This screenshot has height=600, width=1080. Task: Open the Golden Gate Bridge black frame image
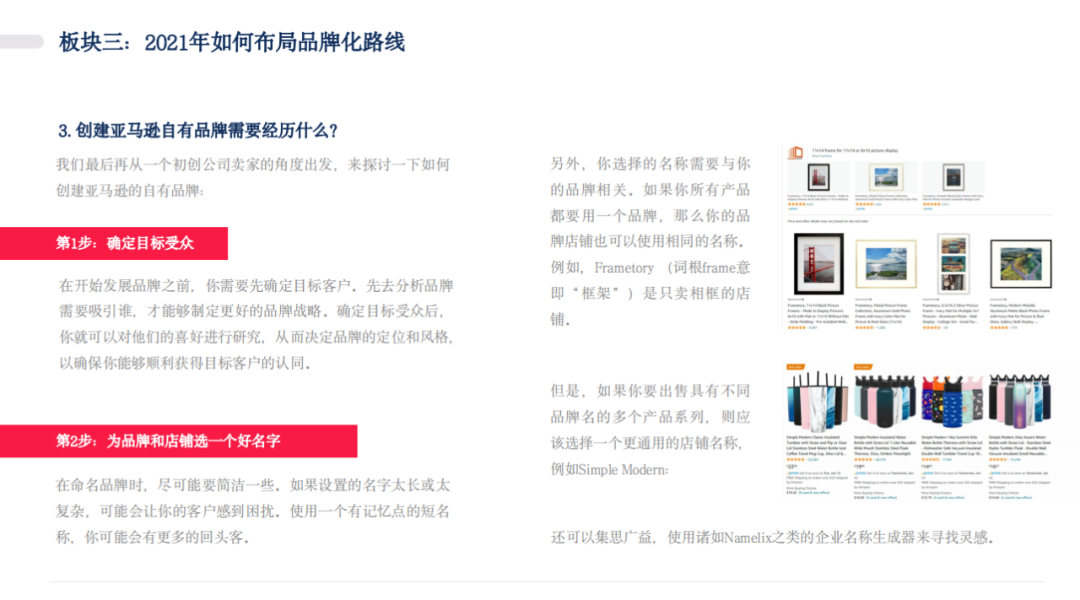pos(818,264)
